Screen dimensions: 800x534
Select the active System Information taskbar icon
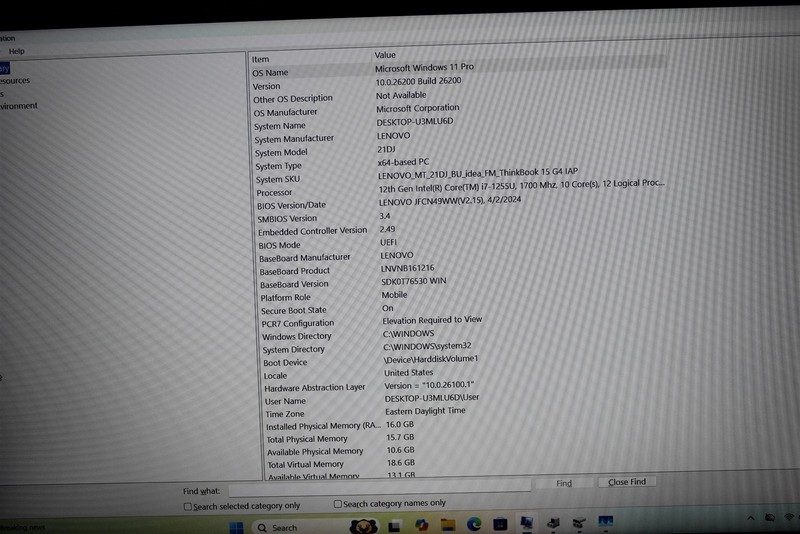526,523
